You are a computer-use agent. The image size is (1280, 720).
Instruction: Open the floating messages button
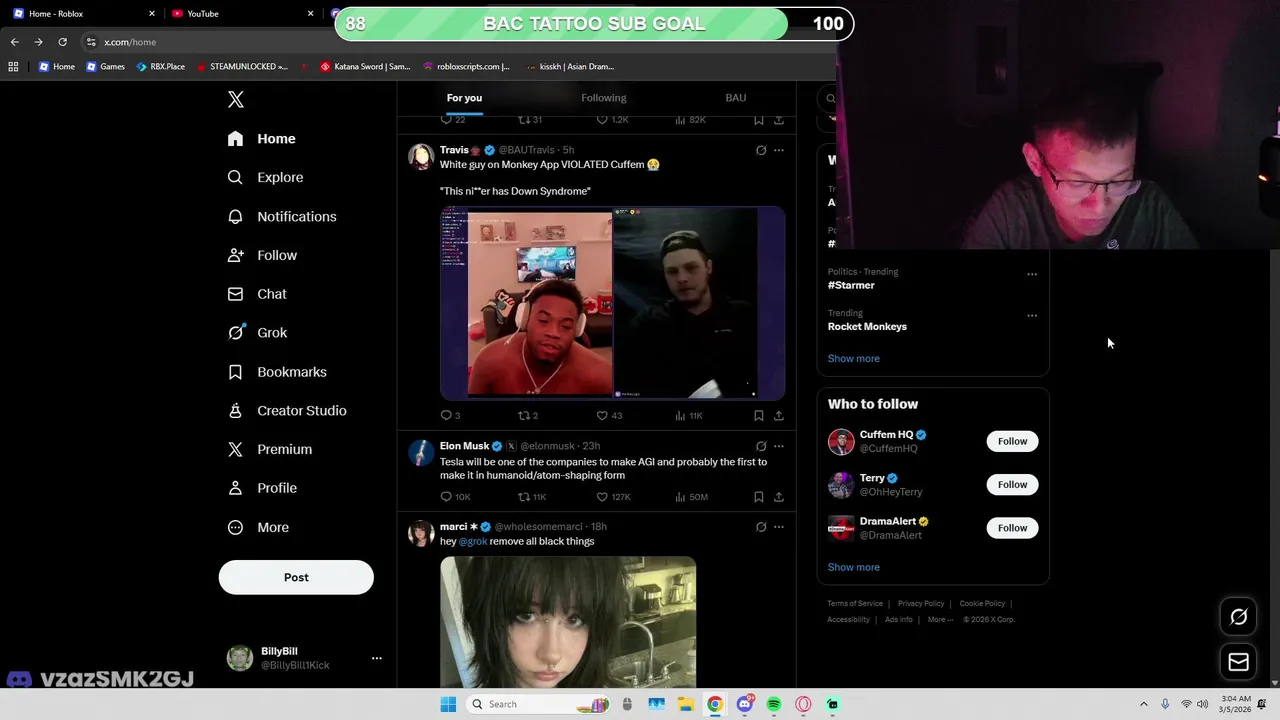coord(1238,662)
